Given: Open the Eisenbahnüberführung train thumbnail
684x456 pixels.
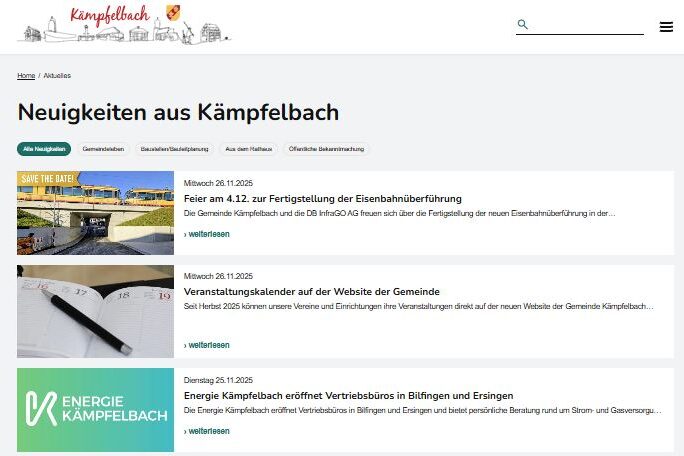Looking at the screenshot, I should click(96, 213).
